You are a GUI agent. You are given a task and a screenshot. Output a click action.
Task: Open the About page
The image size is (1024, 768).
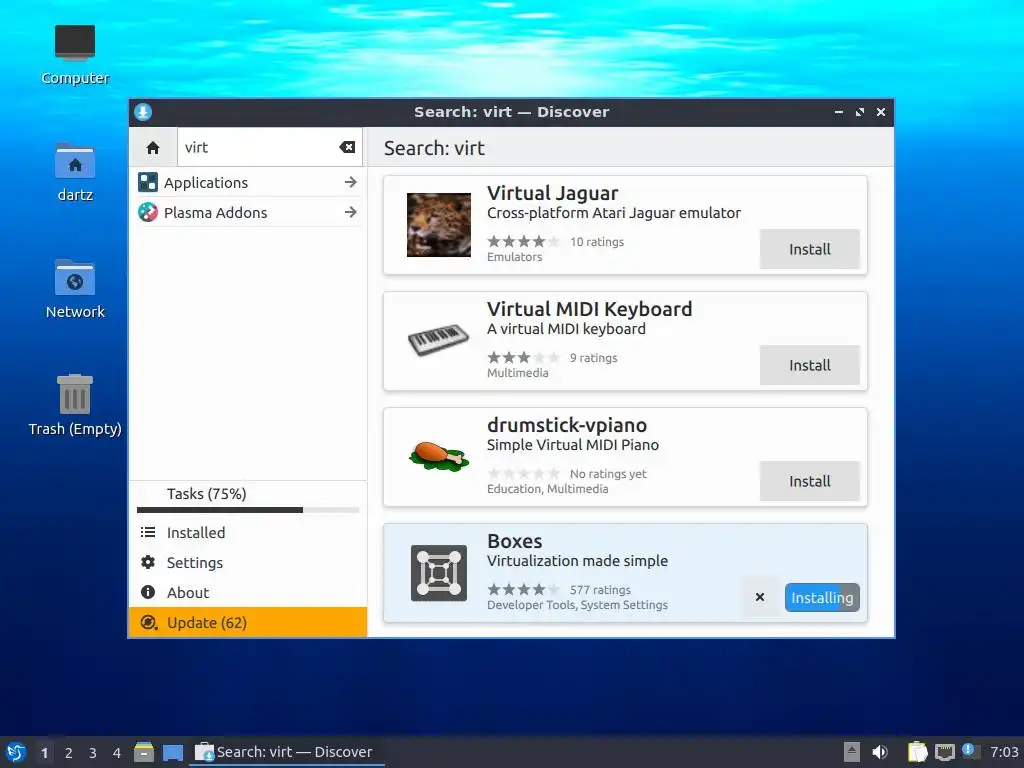tap(248, 592)
